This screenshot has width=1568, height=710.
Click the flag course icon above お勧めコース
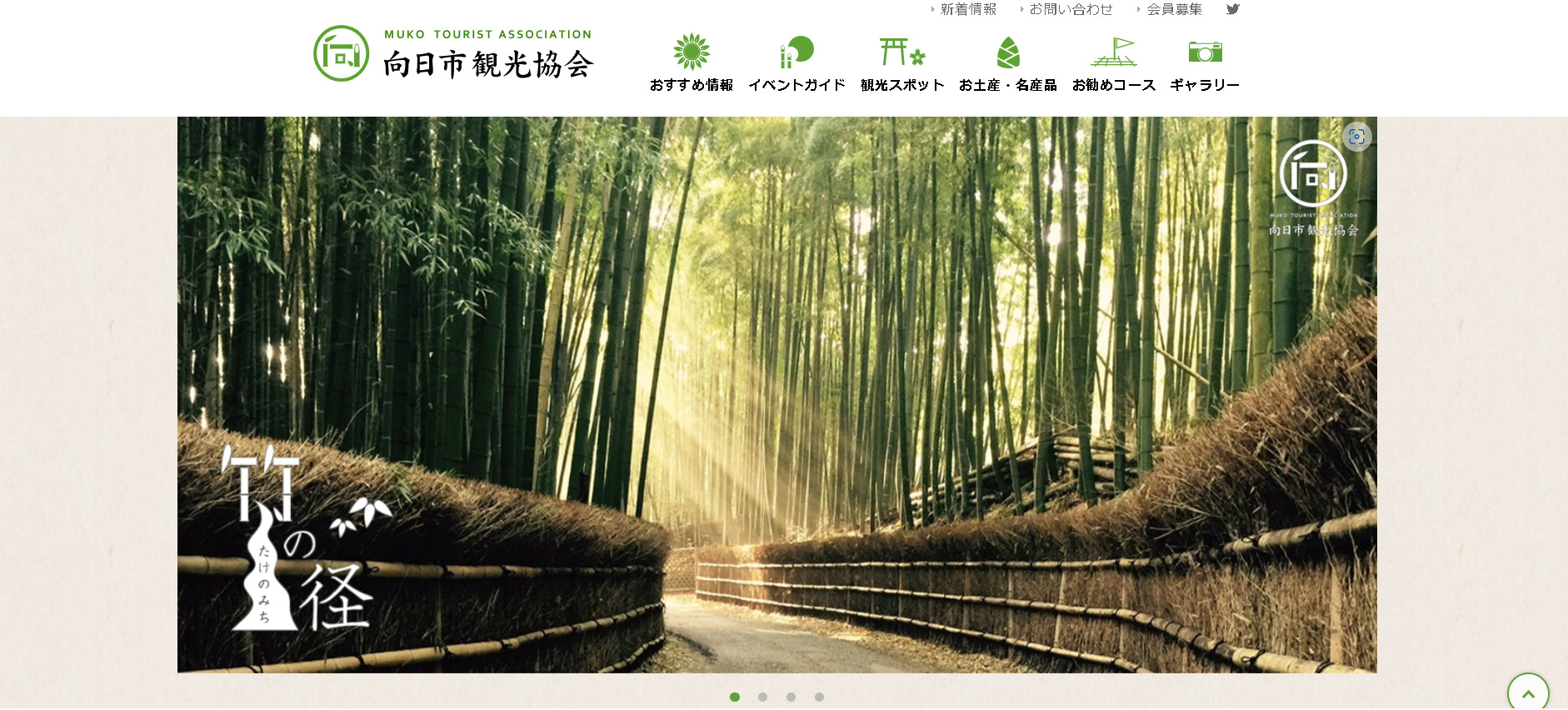[1114, 52]
